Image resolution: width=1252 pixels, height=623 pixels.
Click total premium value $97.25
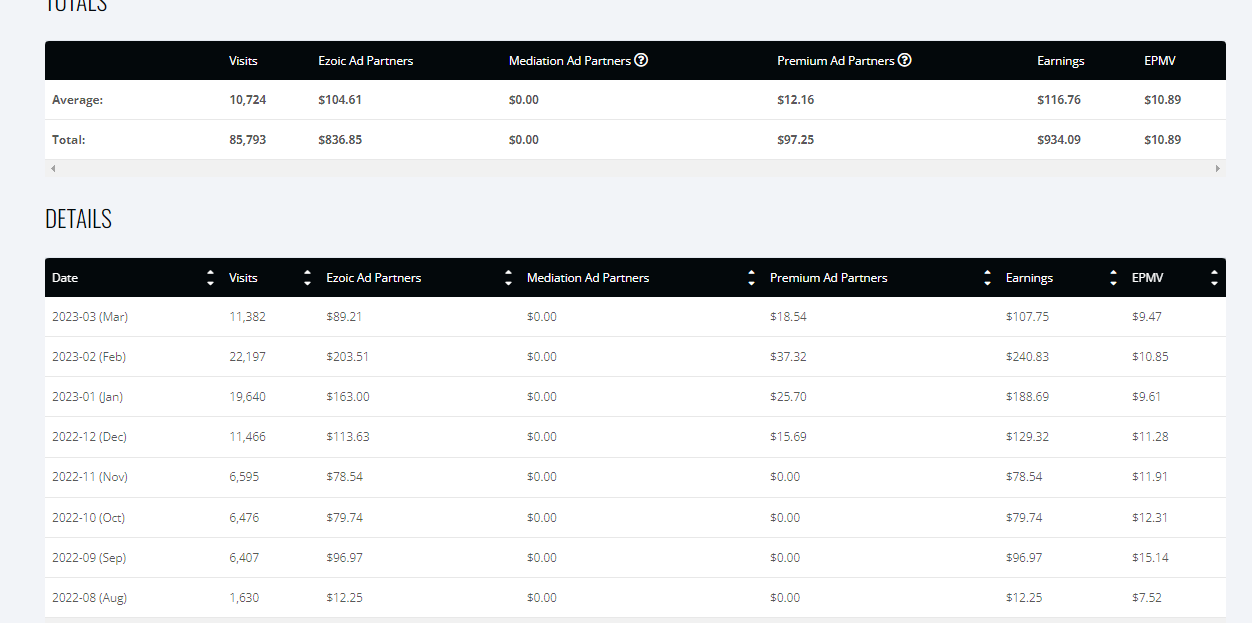click(x=796, y=140)
